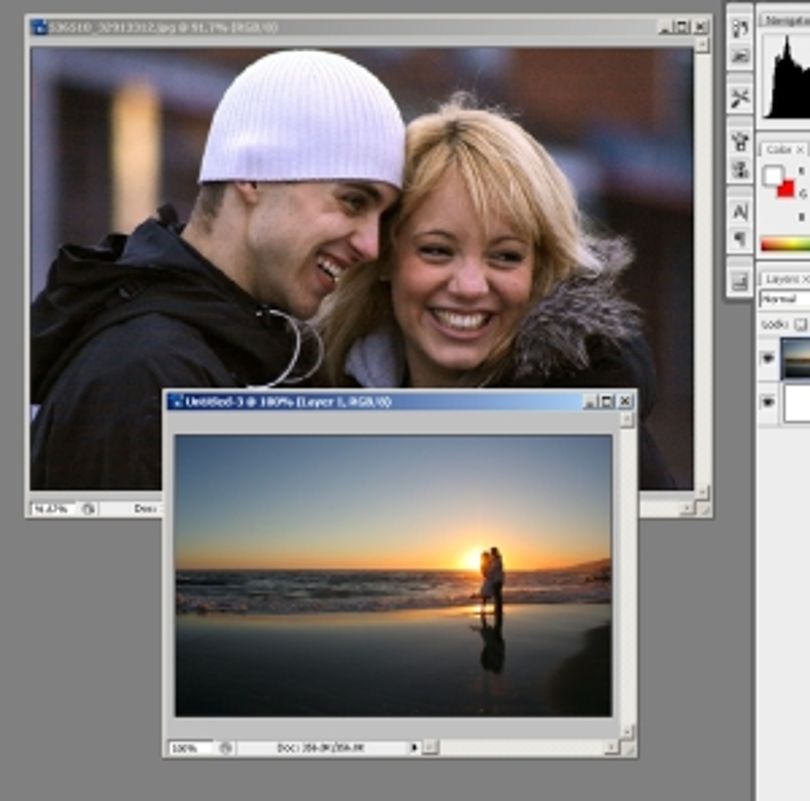Image resolution: width=810 pixels, height=801 pixels.
Task: Expand the Doc info arrow in Untitled-3 status bar
Action: point(414,747)
